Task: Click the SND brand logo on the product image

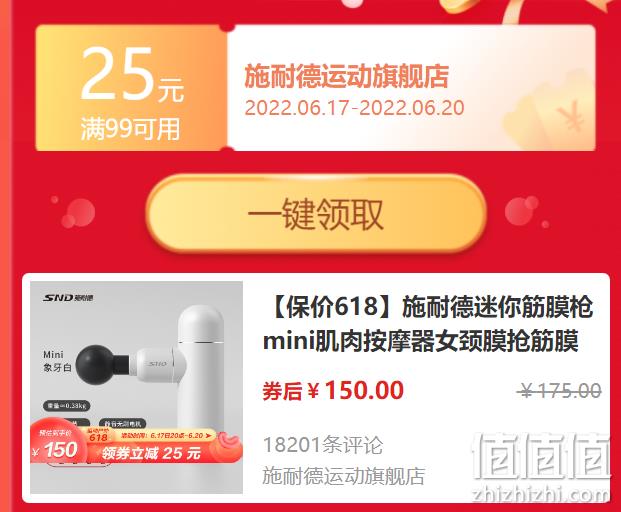Action: [68, 298]
